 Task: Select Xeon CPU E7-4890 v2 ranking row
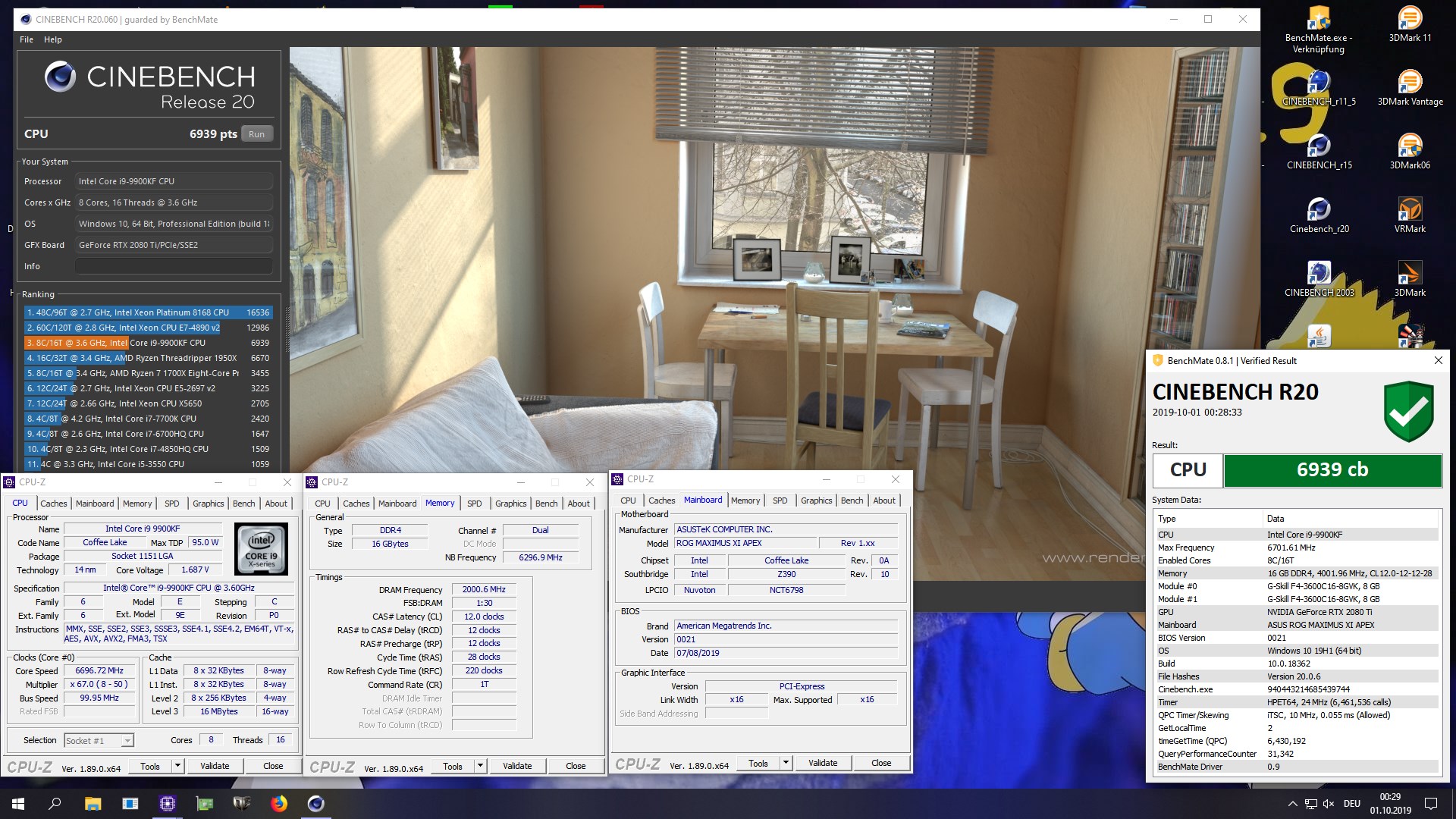tap(148, 328)
